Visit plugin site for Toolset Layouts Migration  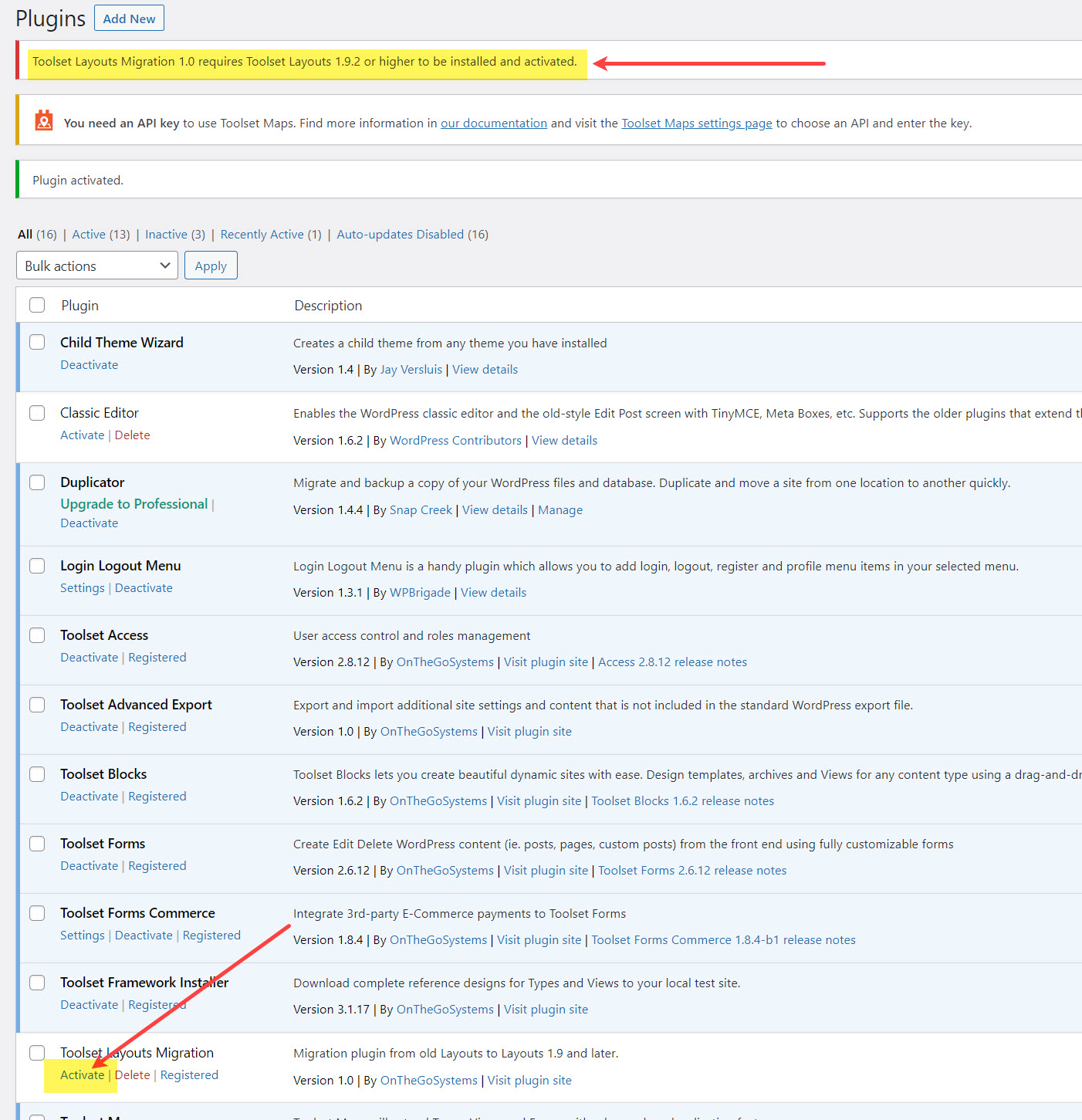(529, 1081)
